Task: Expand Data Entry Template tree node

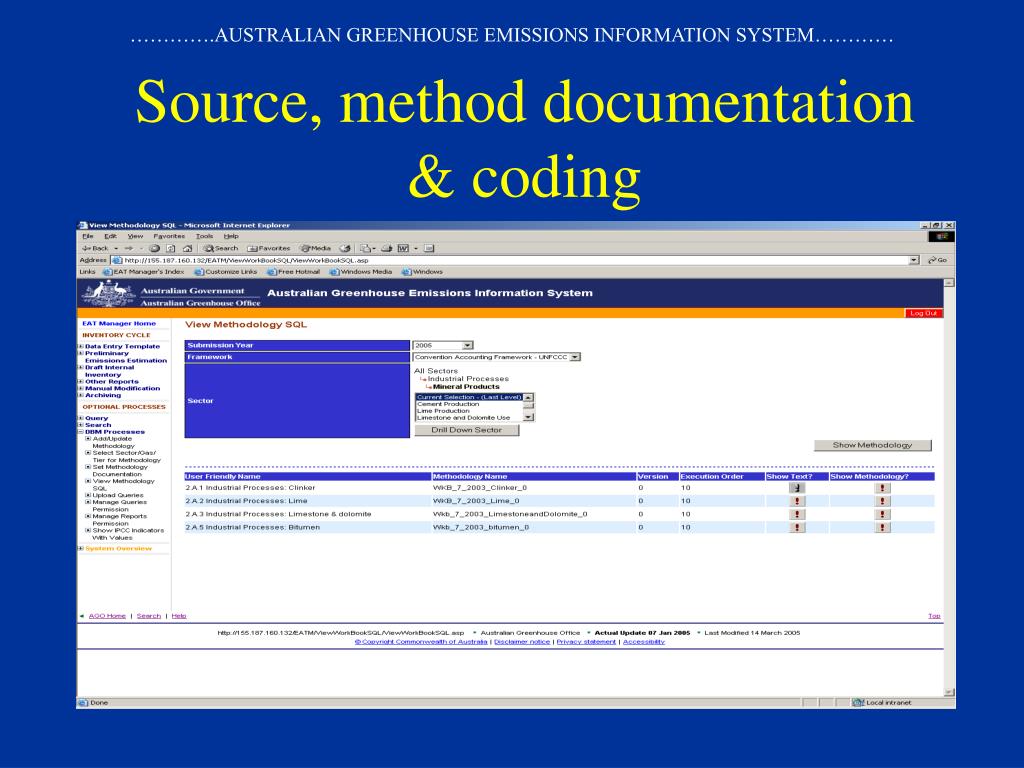Action: [81, 347]
